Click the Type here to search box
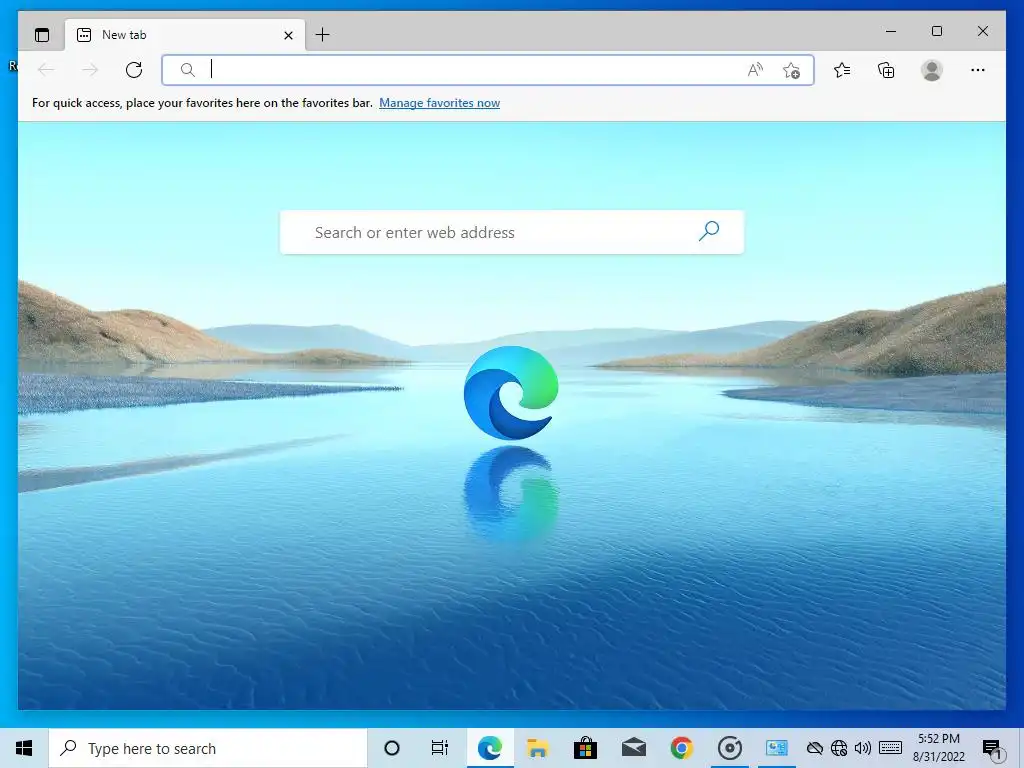The width and height of the screenshot is (1024, 768). click(x=208, y=748)
